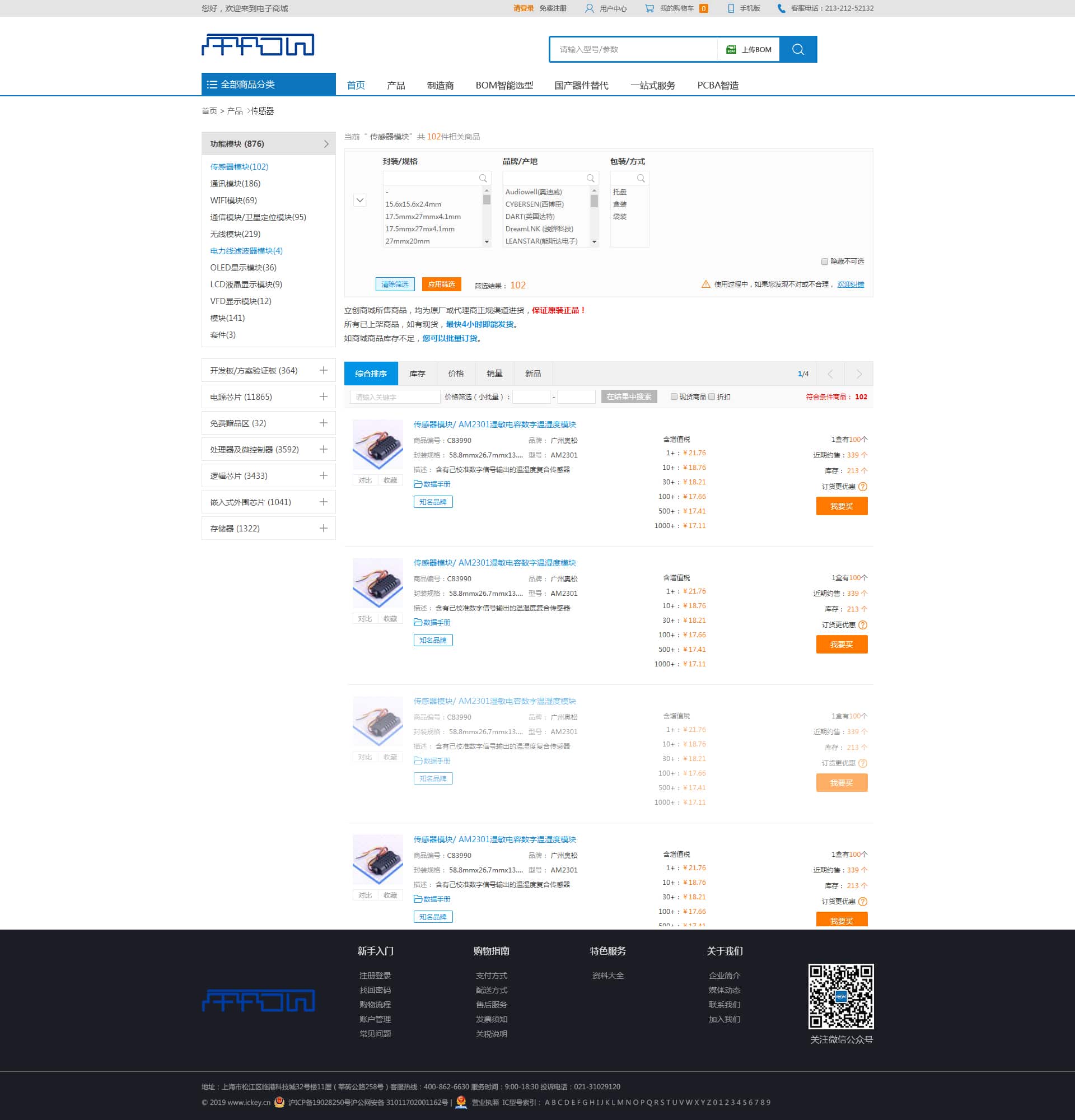Click the QR code in footer

coord(841,996)
